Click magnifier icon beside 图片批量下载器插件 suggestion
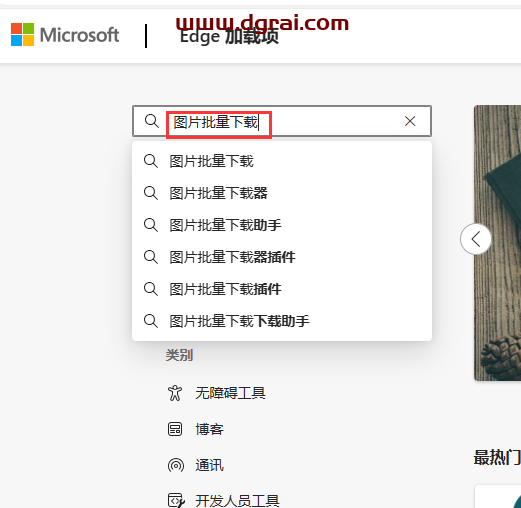This screenshot has height=508, width=521. 151,257
